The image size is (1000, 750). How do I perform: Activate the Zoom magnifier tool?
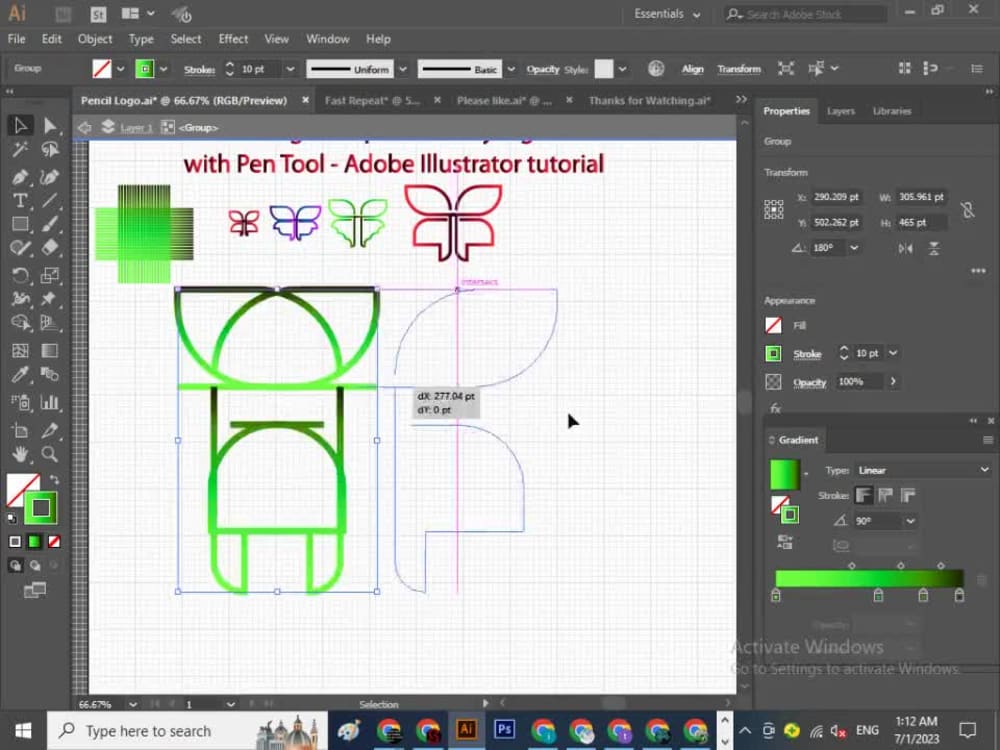coord(49,453)
